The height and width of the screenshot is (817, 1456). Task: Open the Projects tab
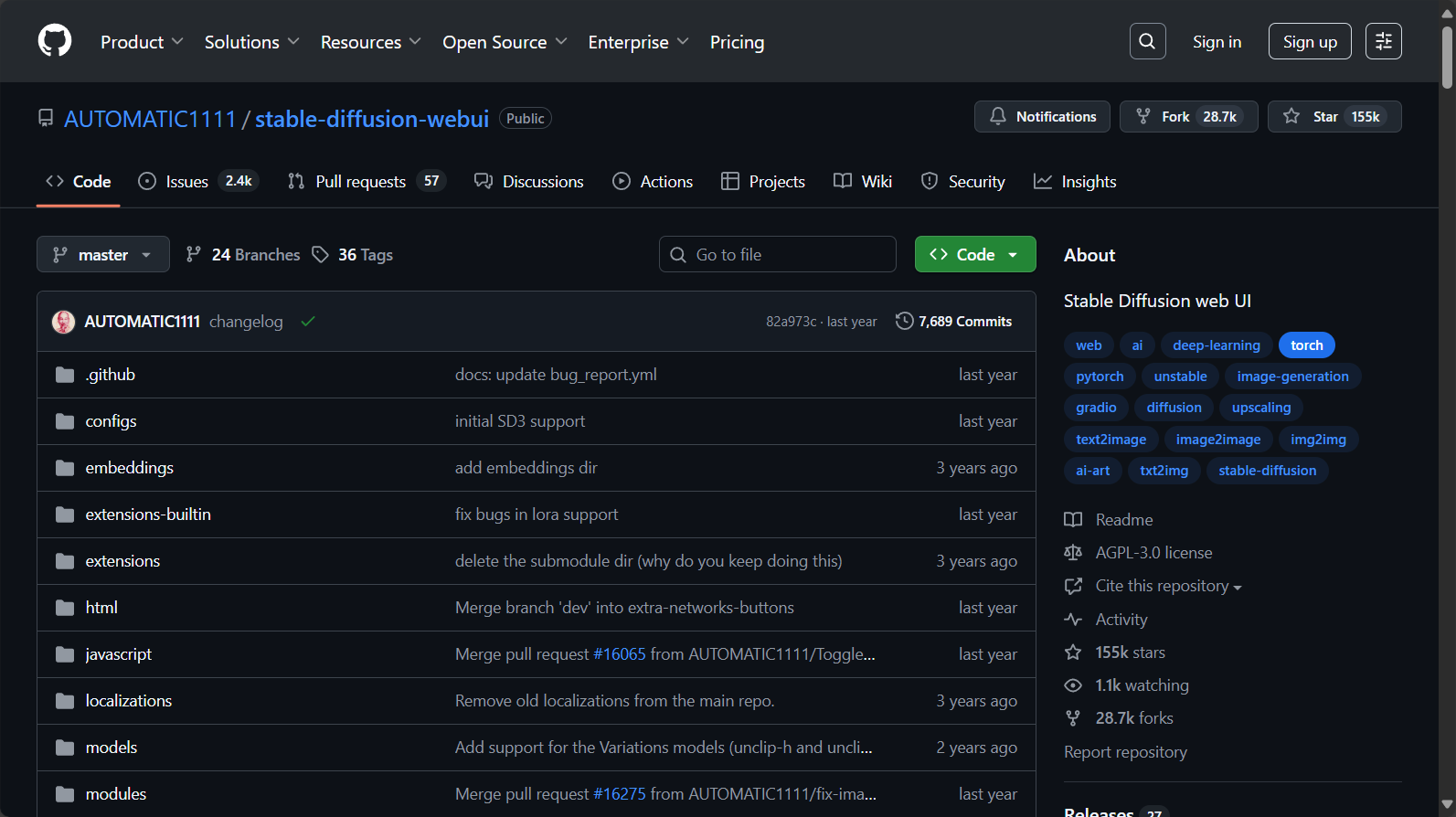coord(763,181)
